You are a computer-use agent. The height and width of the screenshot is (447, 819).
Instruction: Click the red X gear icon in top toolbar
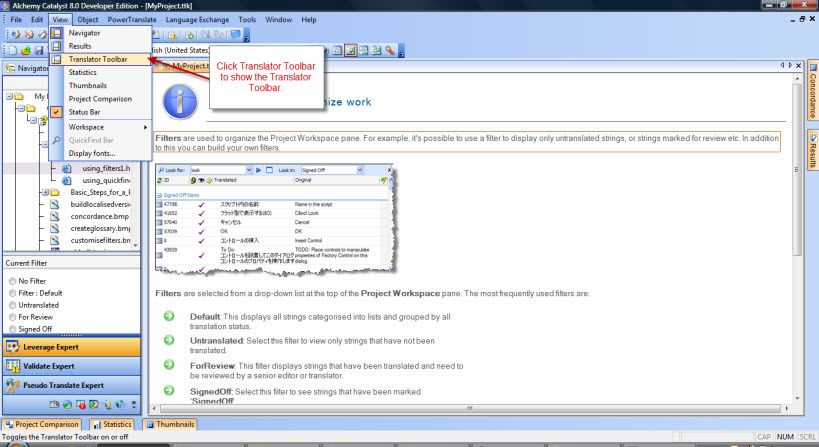click(x=29, y=34)
